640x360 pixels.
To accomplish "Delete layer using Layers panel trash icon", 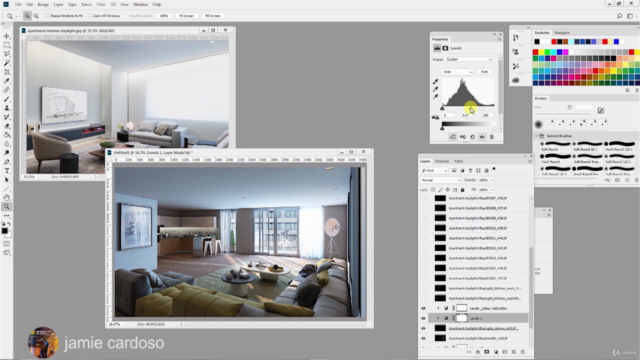I will coord(523,352).
